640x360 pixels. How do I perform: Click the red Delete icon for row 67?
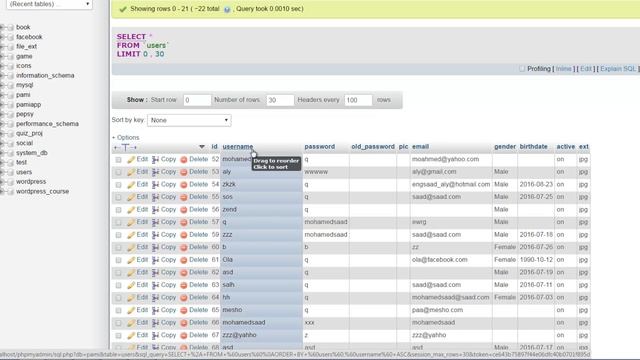tap(184, 336)
